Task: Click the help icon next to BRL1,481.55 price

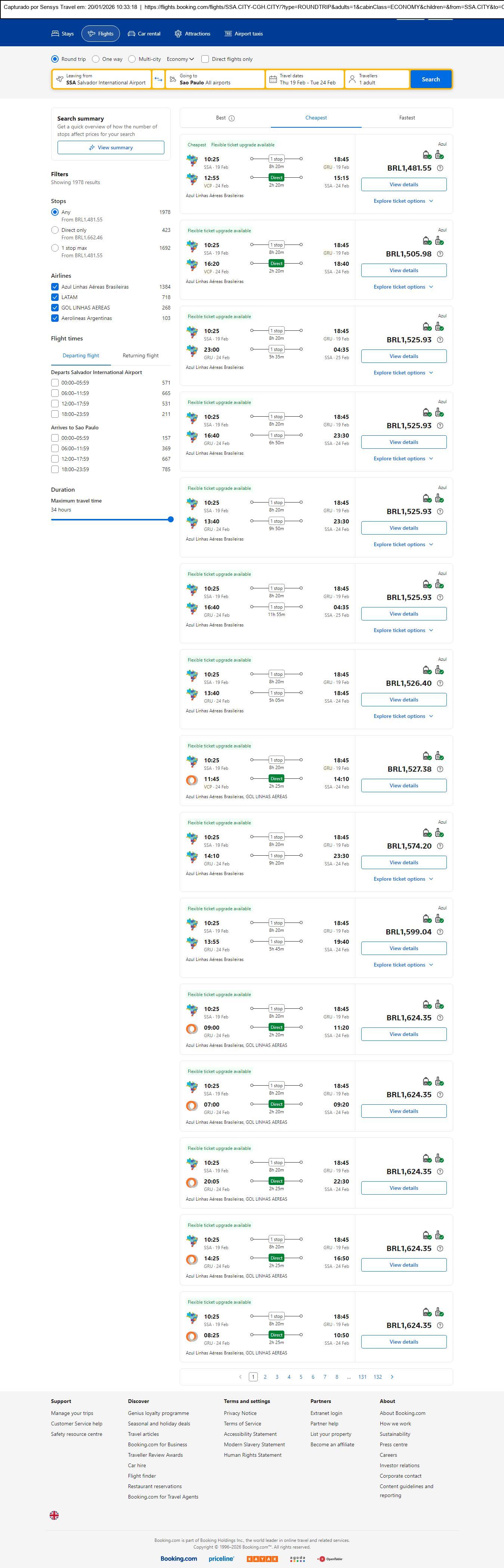Action: tap(440, 168)
